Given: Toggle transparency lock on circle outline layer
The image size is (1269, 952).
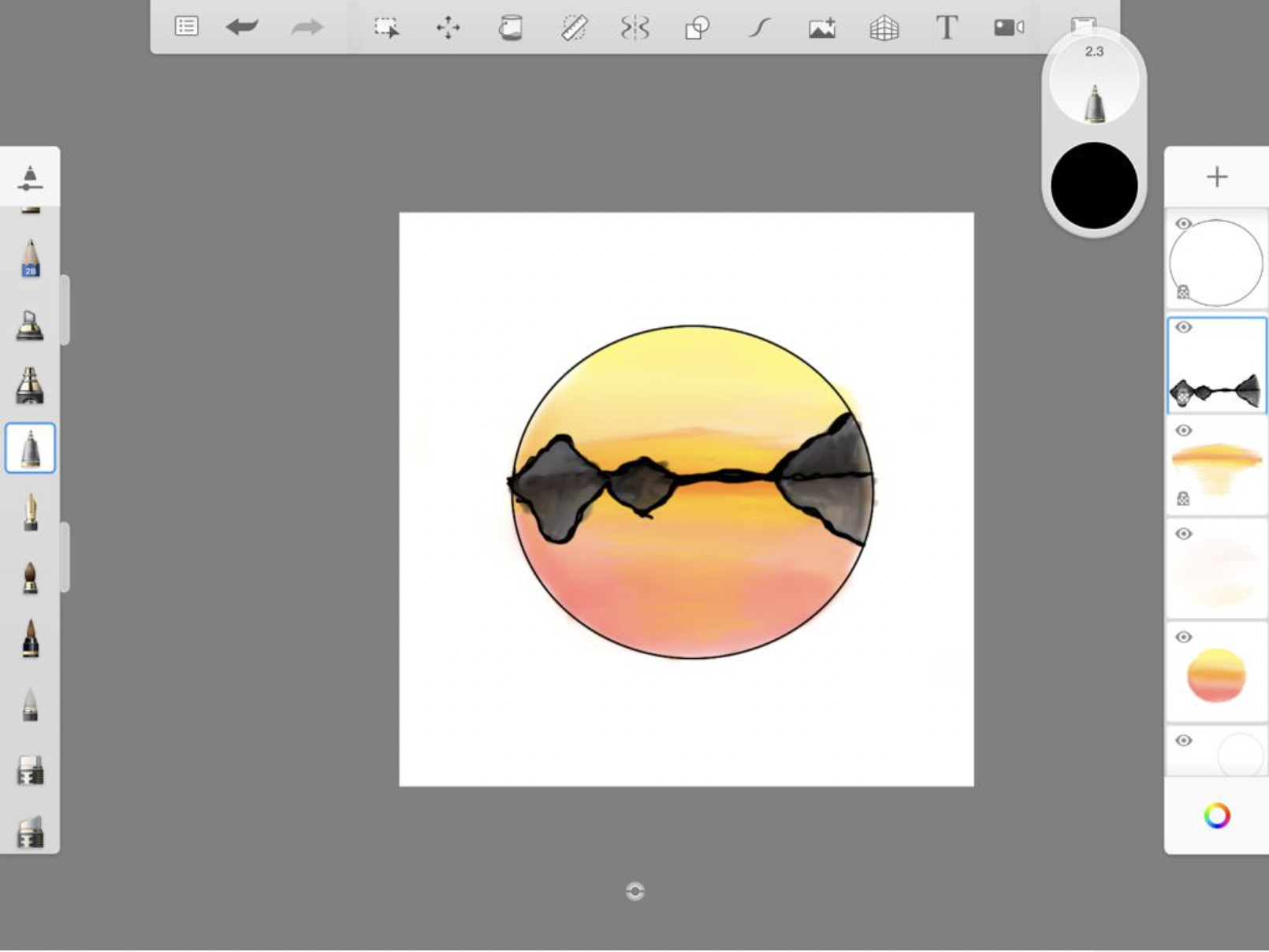Looking at the screenshot, I should 1183,292.
